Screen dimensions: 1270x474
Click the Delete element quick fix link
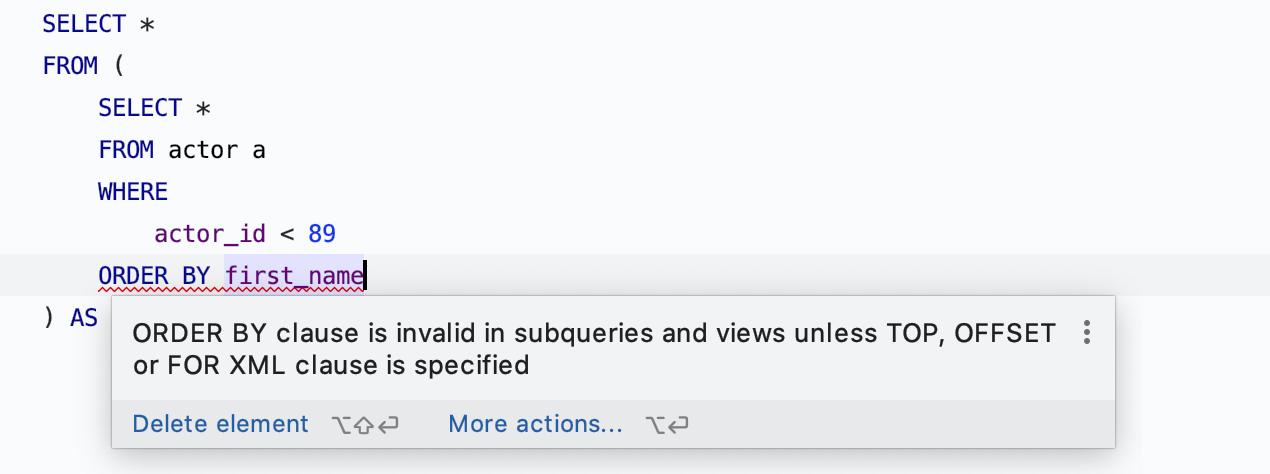[220, 424]
